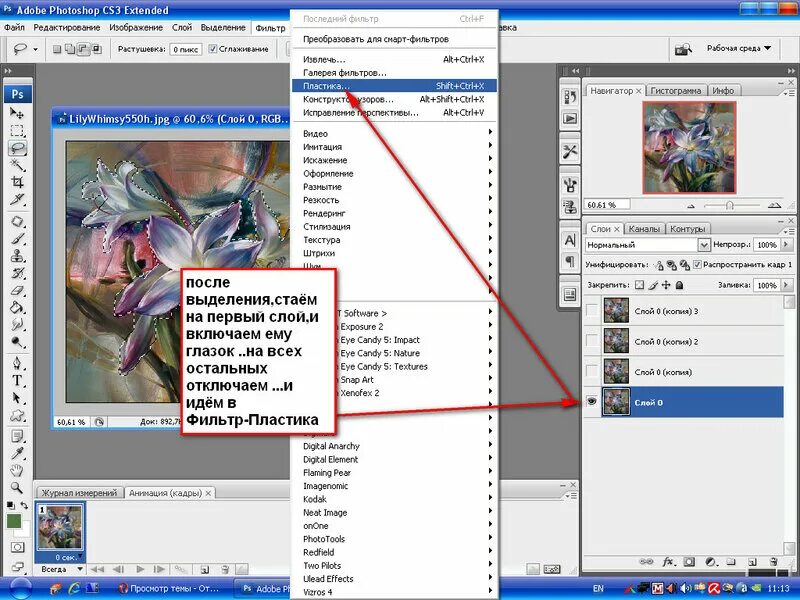Select the Slice tool
Image resolution: width=800 pixels, height=600 pixels.
tap(17, 199)
